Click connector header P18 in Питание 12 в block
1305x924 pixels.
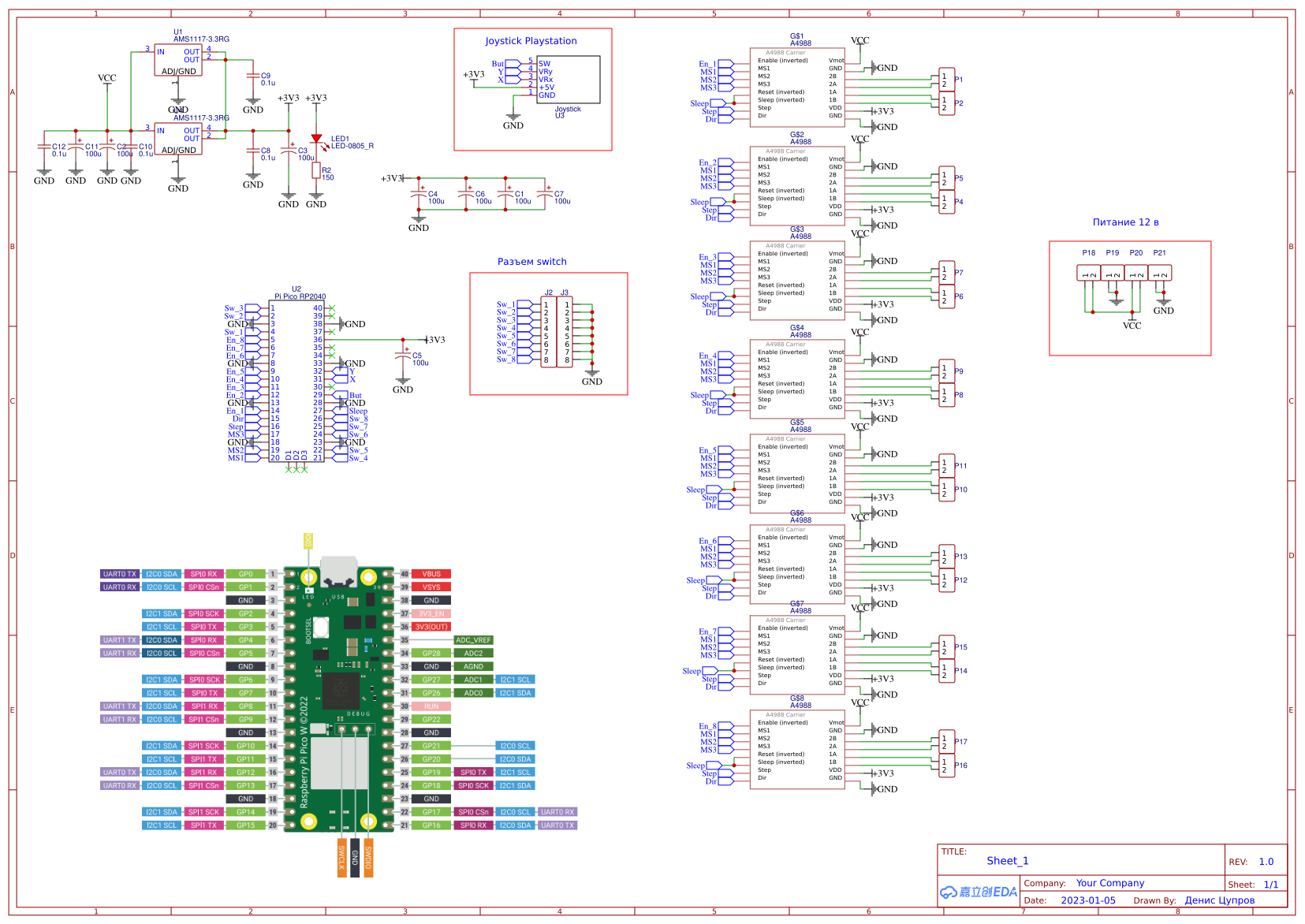(1088, 271)
